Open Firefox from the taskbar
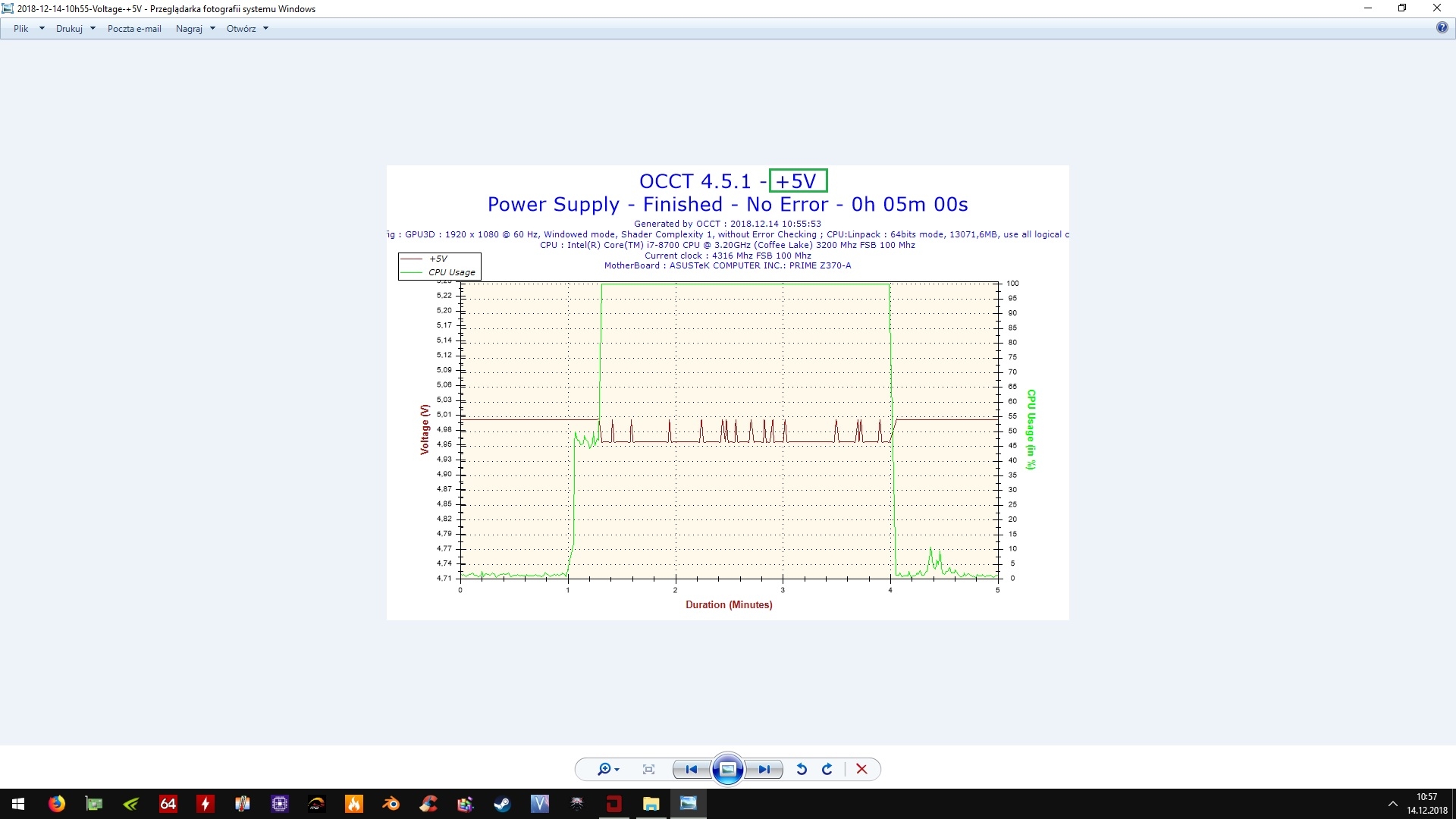Image resolution: width=1456 pixels, height=819 pixels. pos(57,804)
